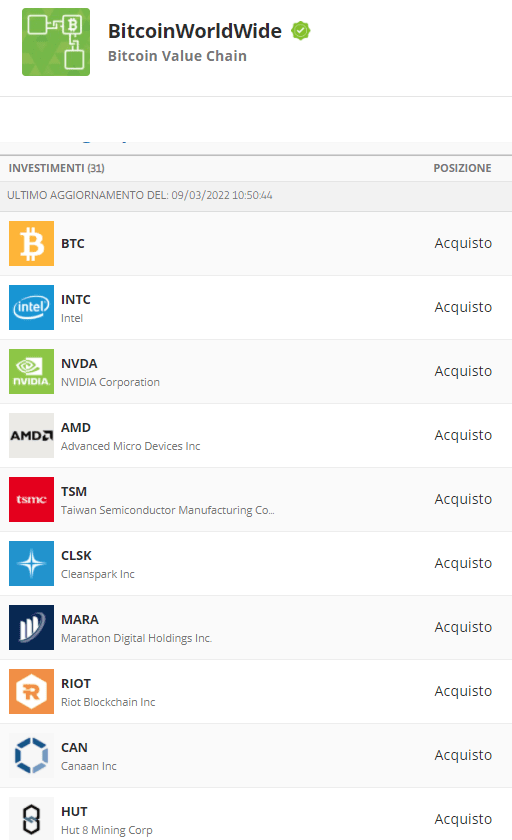Click the Marathon Digital Holdings logo

point(32,627)
